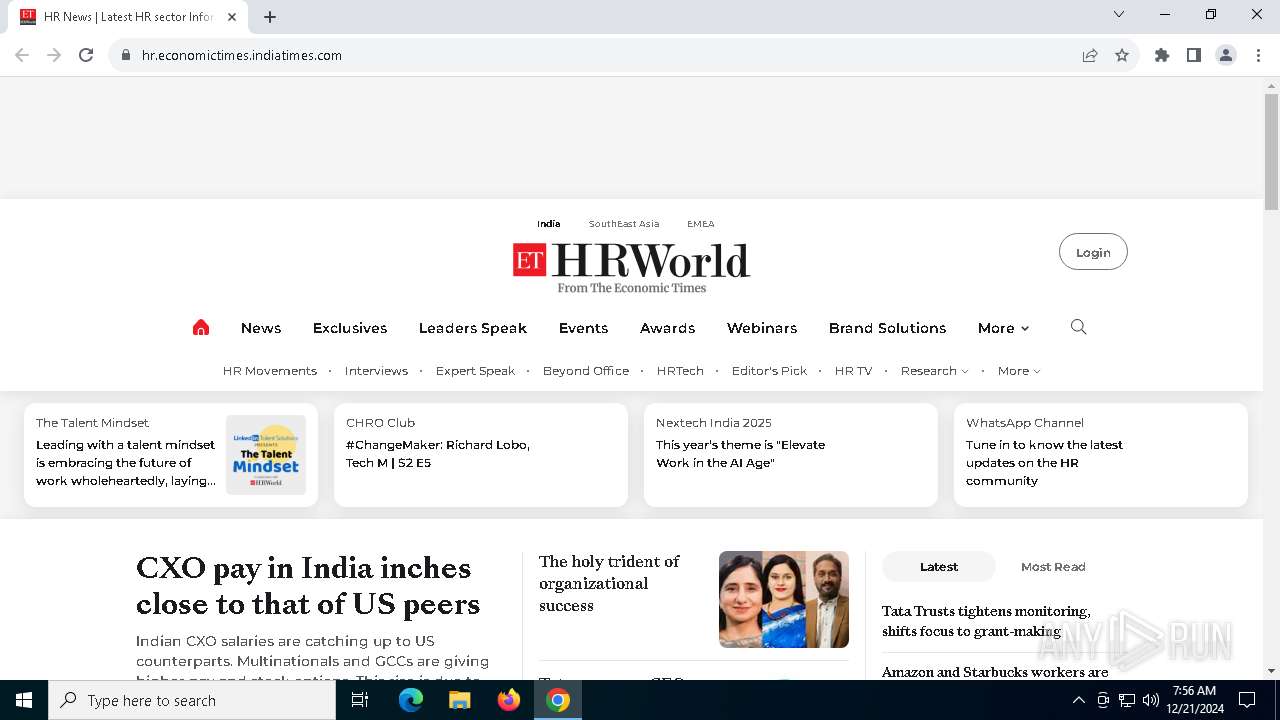Expand the Research dropdown
Viewport: 1280px width, 720px height.
tap(934, 371)
